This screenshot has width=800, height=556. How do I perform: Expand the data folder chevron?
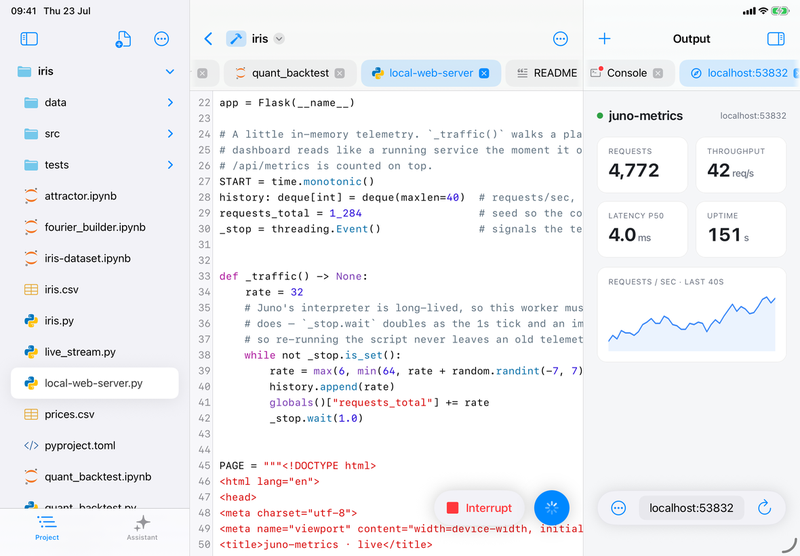[170, 103]
